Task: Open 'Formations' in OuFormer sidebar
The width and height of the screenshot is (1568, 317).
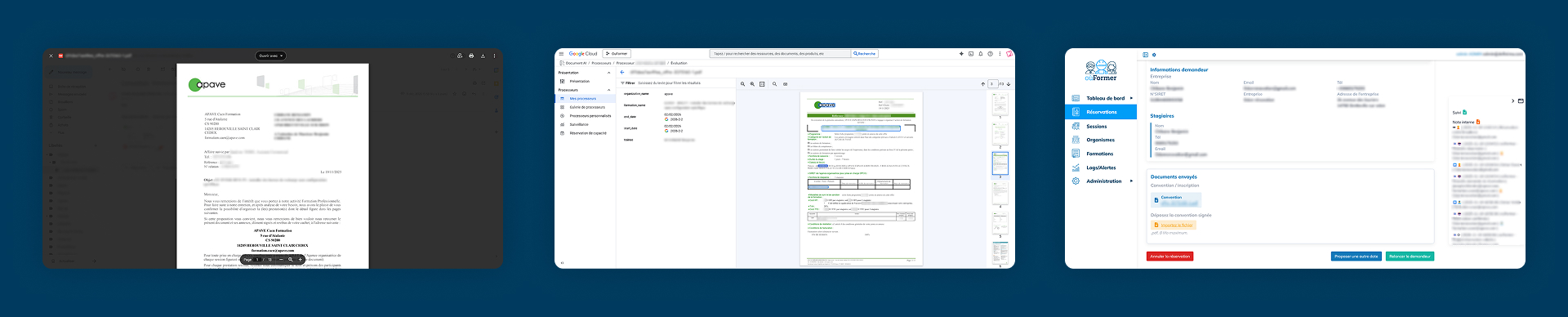Action: point(1101,154)
